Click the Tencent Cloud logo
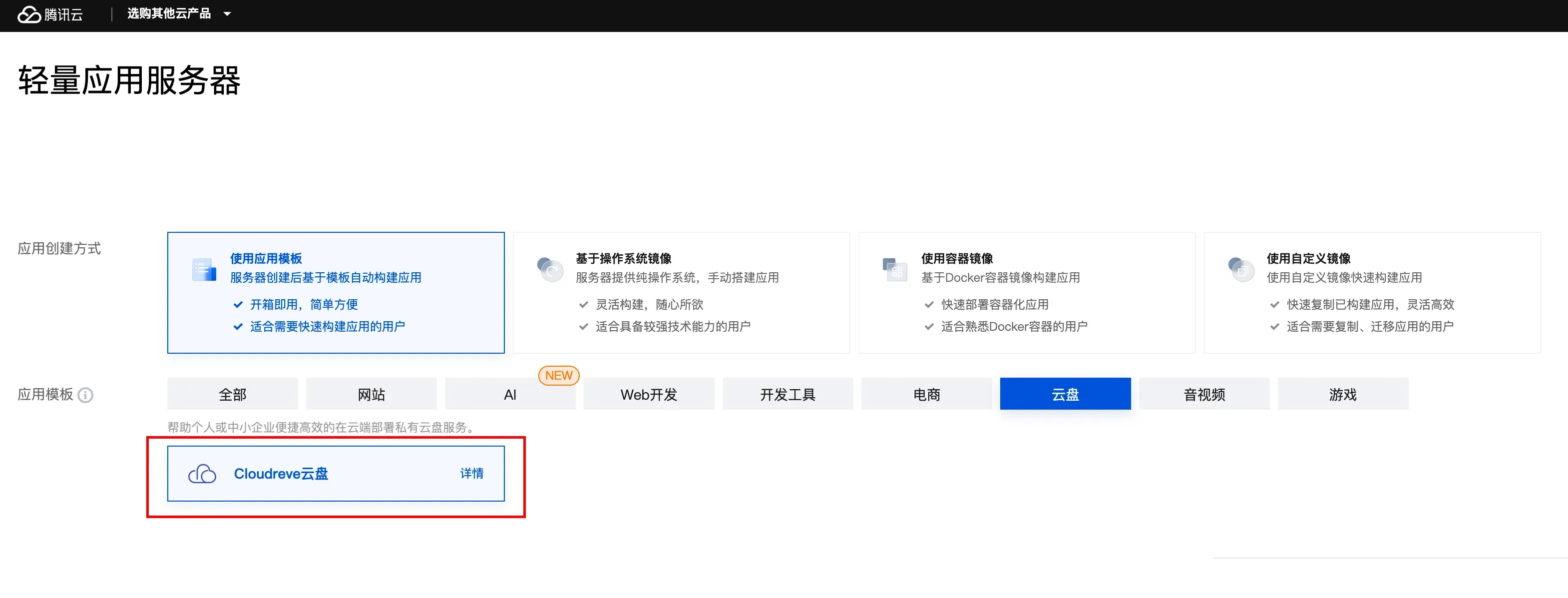Viewport: 1568px width, 598px height. (50, 14)
